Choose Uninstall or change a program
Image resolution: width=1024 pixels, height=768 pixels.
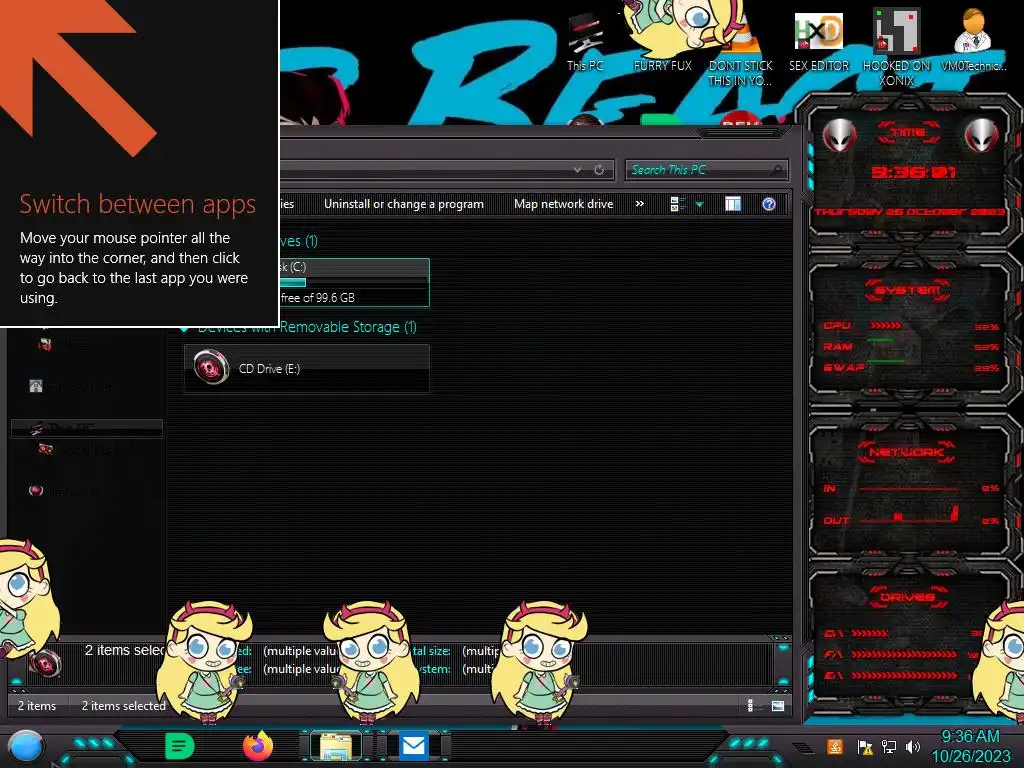[x=404, y=204]
